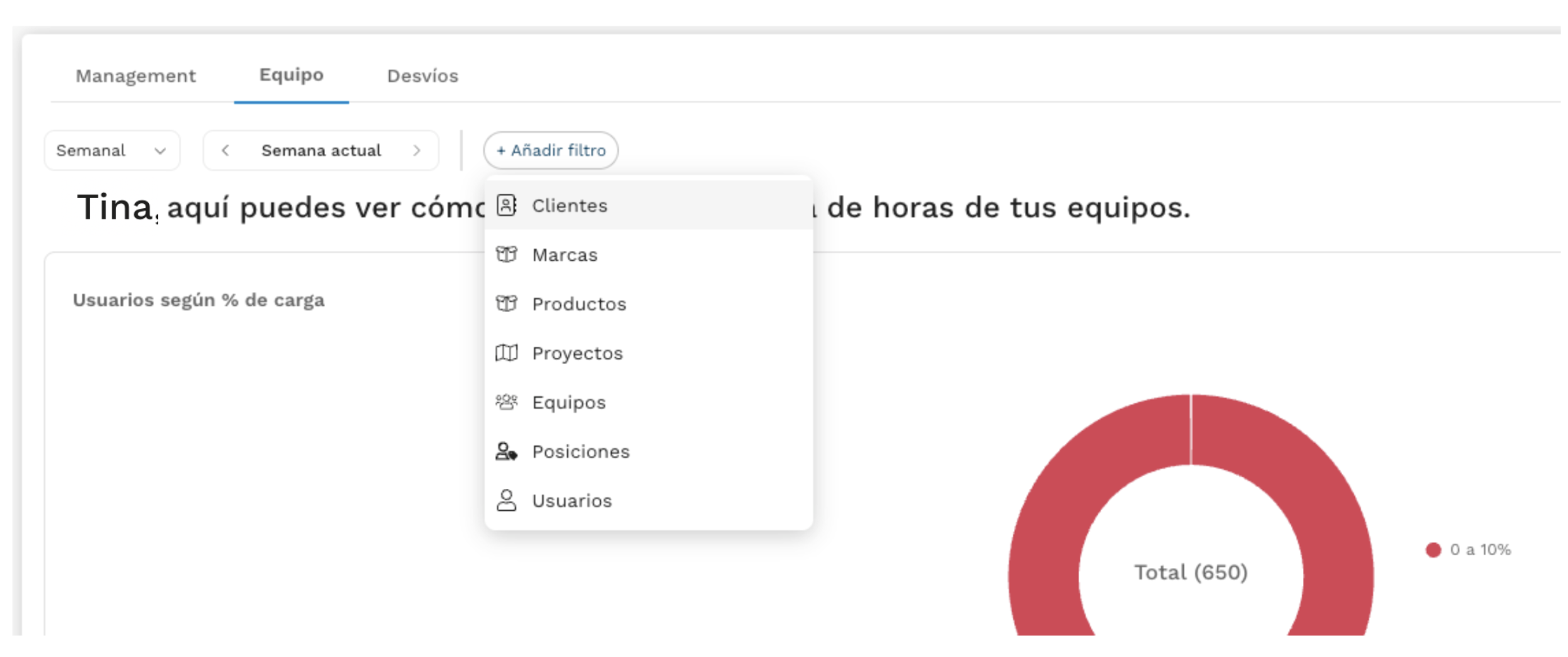Click the Usuarios según % de carga title
1568x657 pixels.
199,300
